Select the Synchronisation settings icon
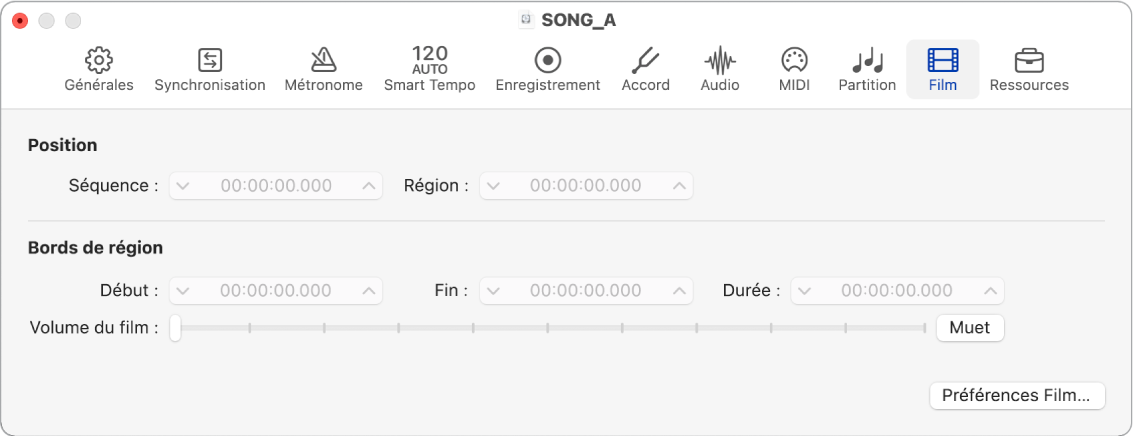Image resolution: width=1133 pixels, height=436 pixels. [x=210, y=60]
